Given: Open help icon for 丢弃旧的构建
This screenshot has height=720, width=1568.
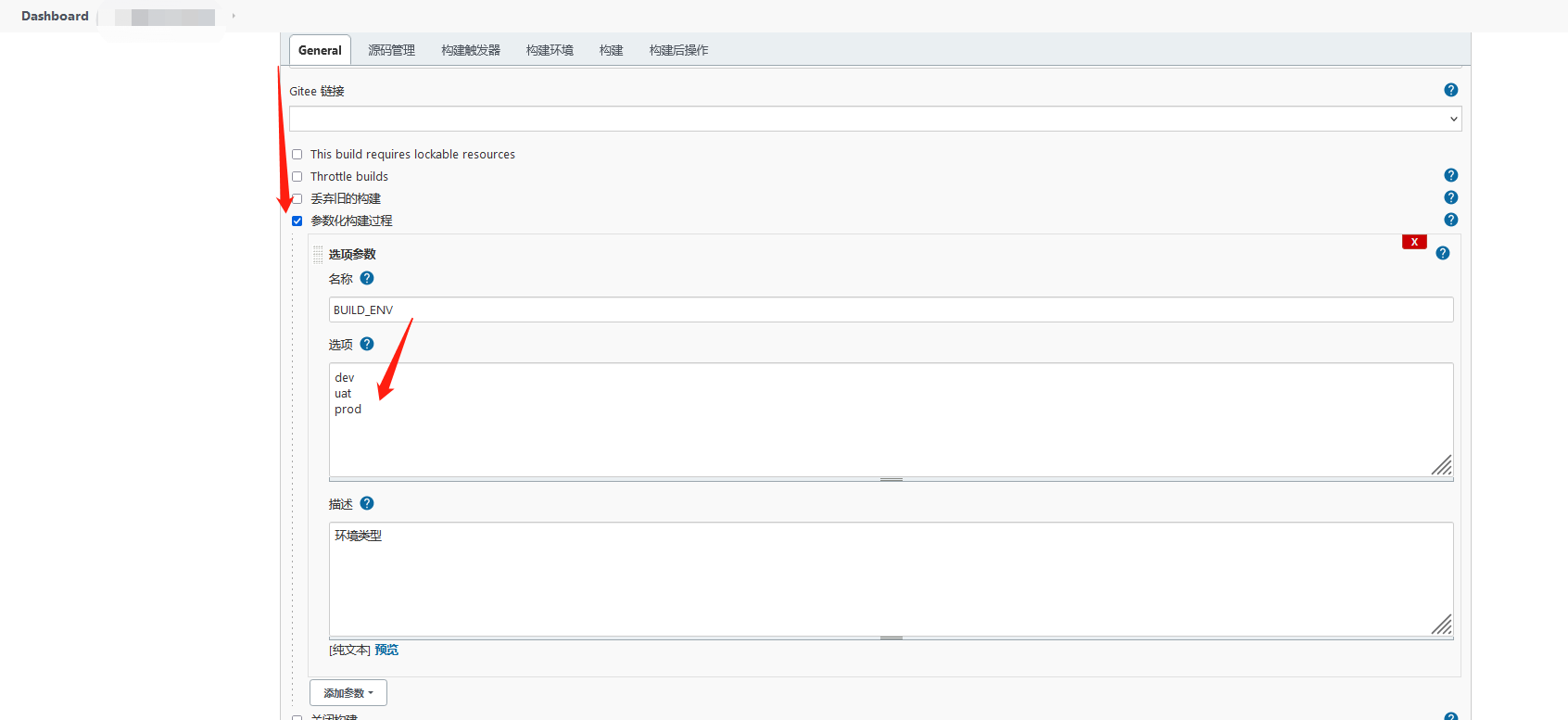Looking at the screenshot, I should pos(1451,197).
